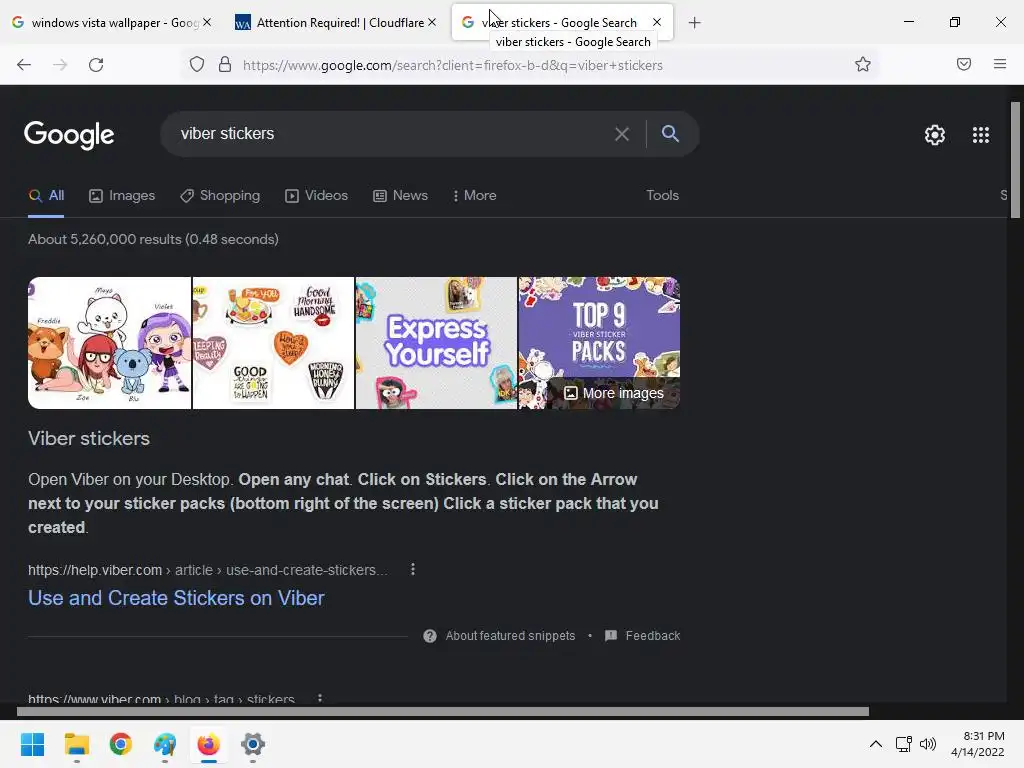
Task: Open options for help.viber.com result
Action: pyautogui.click(x=413, y=569)
